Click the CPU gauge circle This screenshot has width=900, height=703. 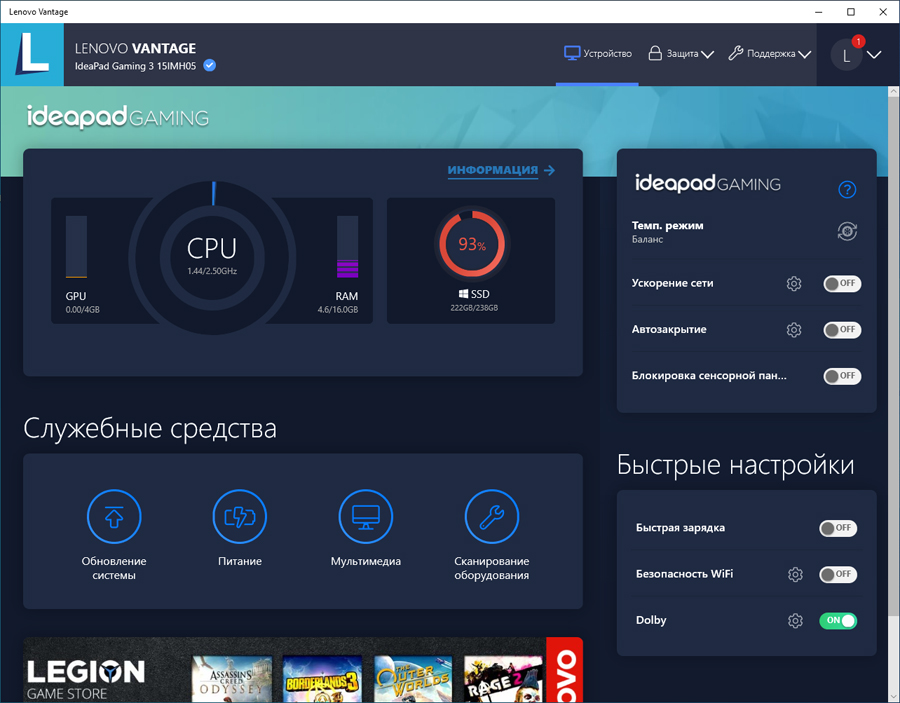pyautogui.click(x=212, y=258)
